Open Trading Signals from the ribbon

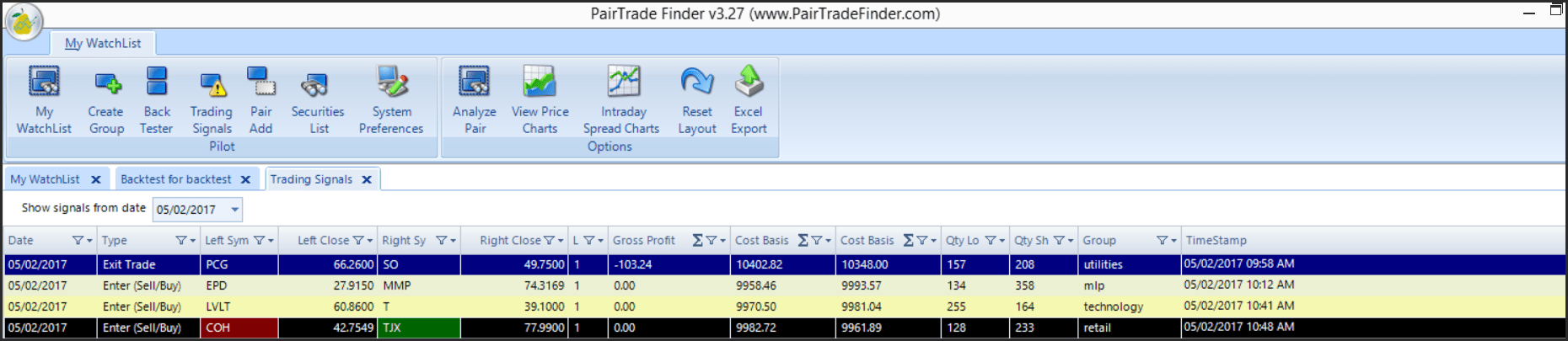(212, 99)
